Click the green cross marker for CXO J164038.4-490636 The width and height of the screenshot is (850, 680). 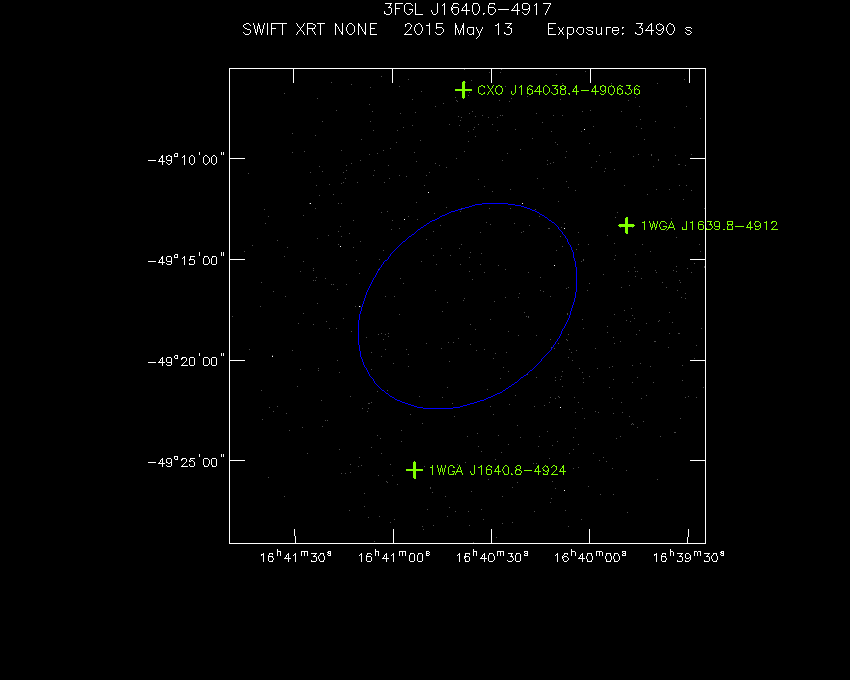pos(463,90)
